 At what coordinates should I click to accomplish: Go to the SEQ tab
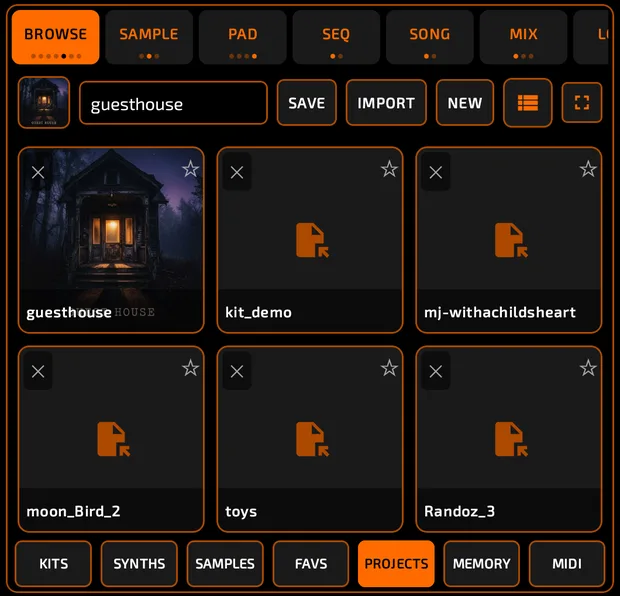(x=336, y=37)
